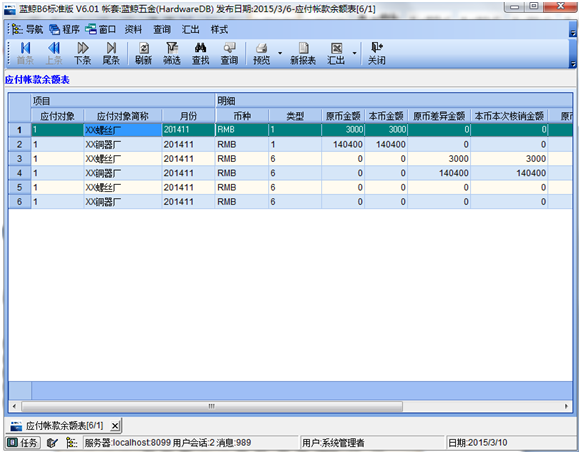The height and width of the screenshot is (454, 581).
Task: Jump to last record (尾条)
Action: tap(111, 53)
